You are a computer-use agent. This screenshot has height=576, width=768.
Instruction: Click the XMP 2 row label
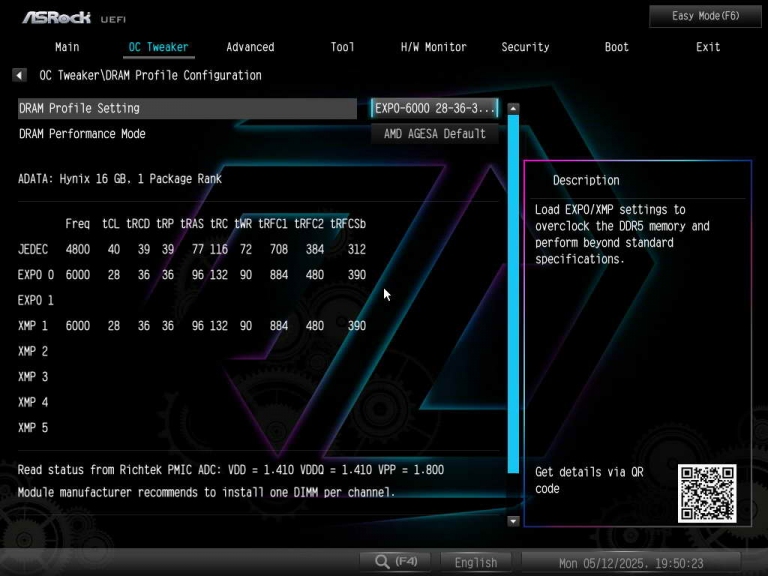[x=33, y=351]
